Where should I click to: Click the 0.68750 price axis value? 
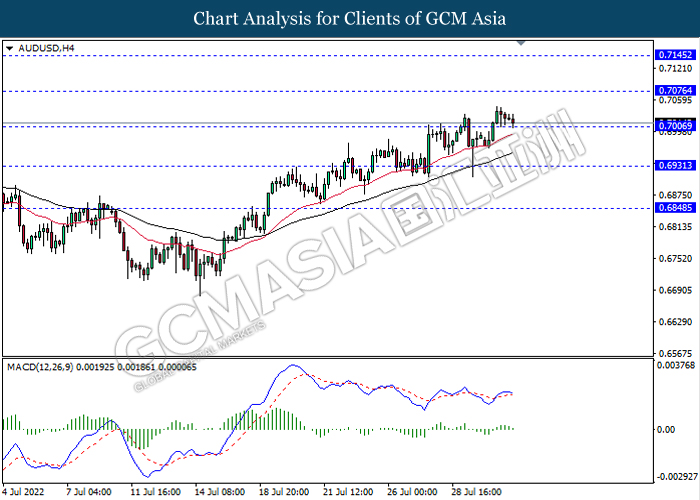[x=675, y=195]
